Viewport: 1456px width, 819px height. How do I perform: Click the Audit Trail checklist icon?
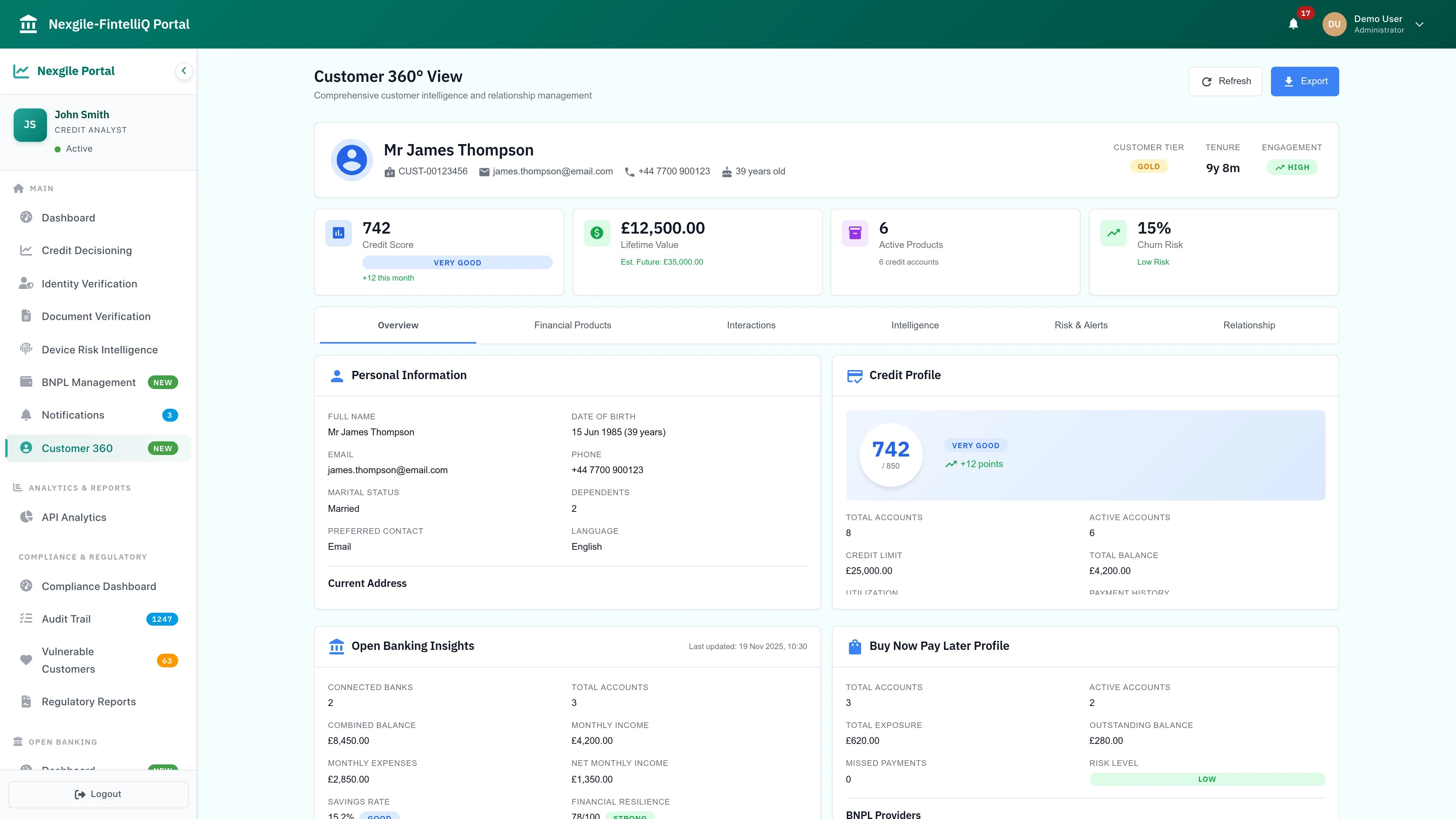pos(26,618)
